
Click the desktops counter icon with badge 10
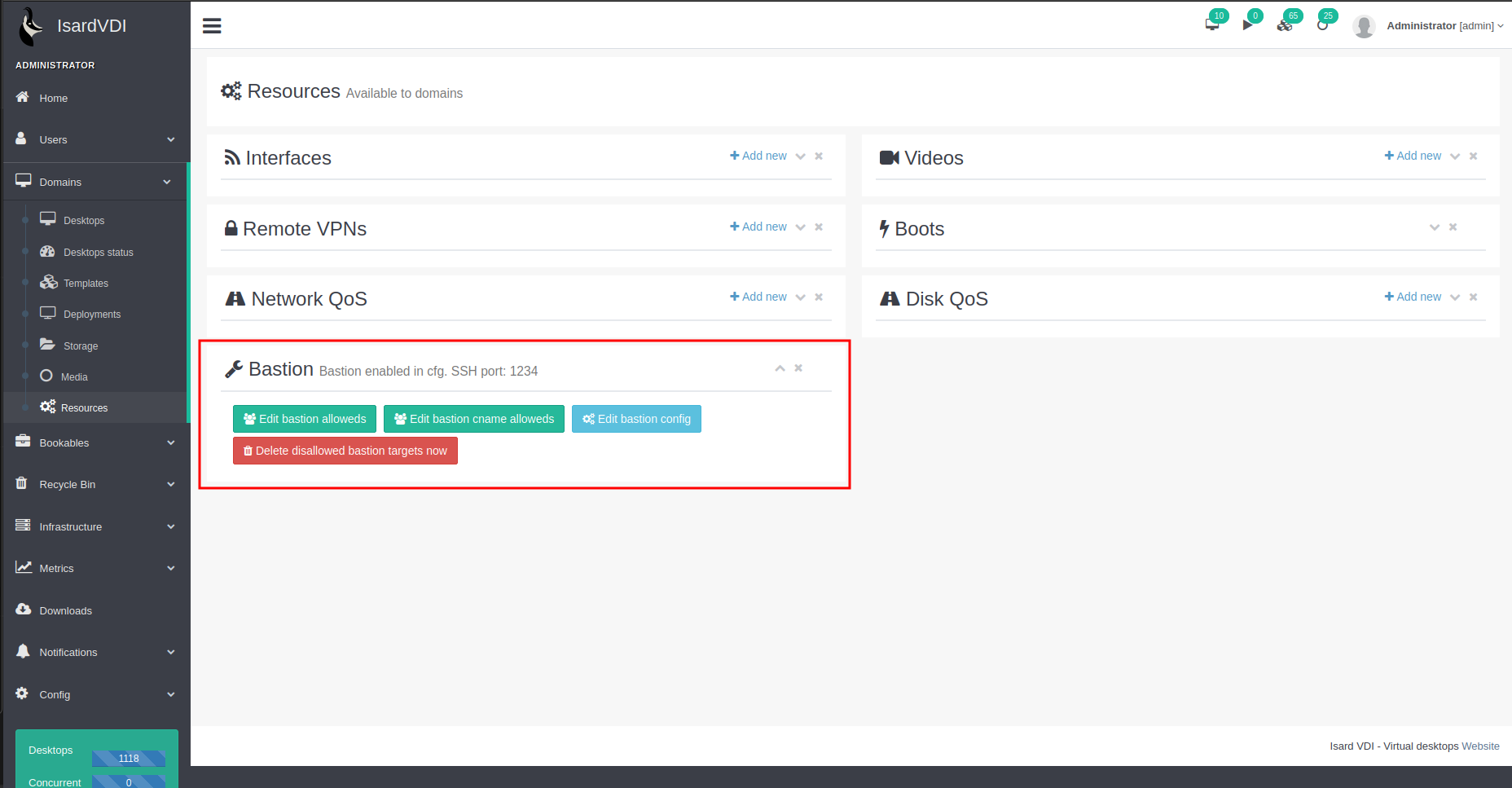(x=1212, y=24)
